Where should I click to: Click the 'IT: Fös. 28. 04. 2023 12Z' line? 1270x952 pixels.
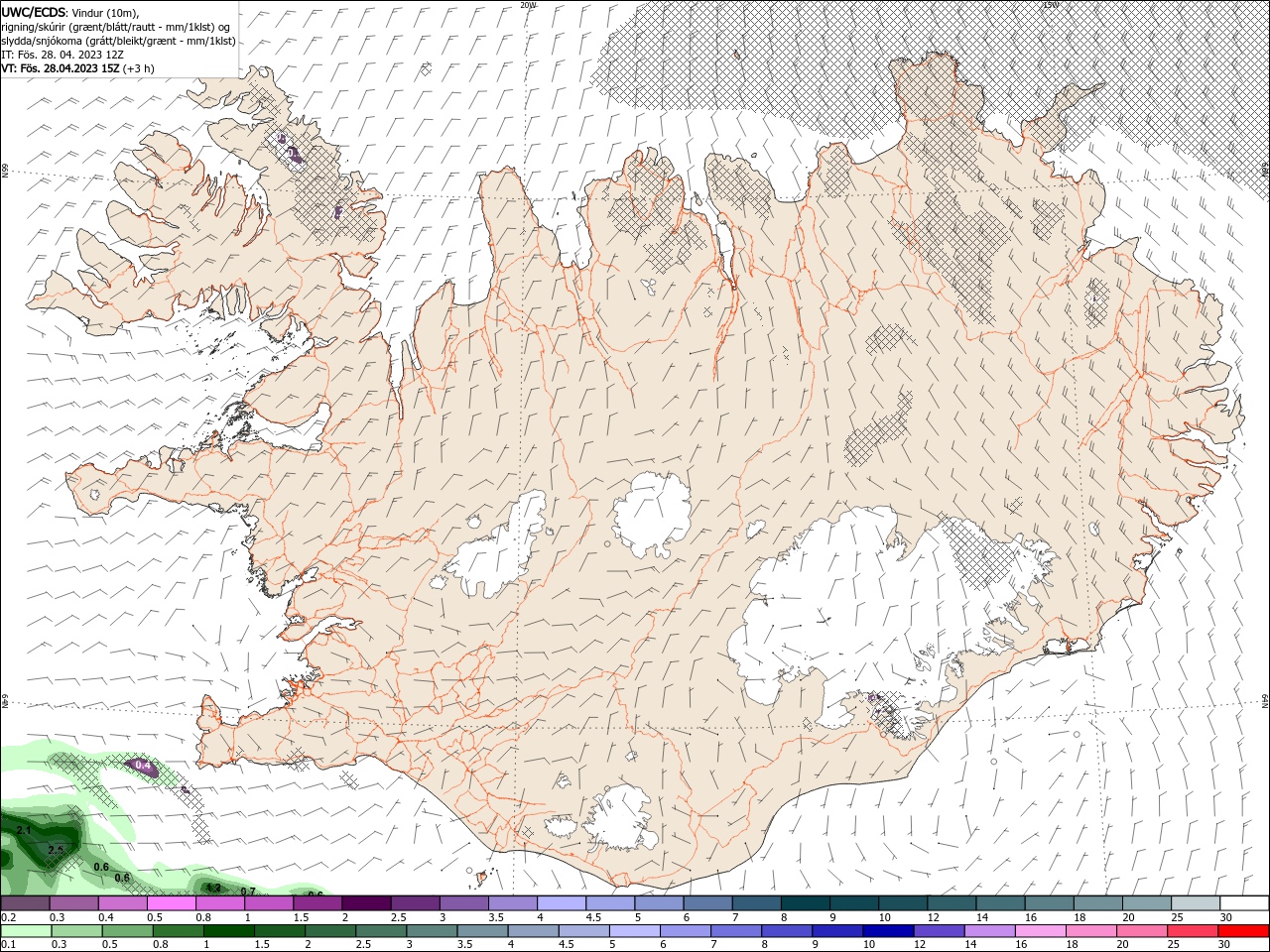point(63,54)
